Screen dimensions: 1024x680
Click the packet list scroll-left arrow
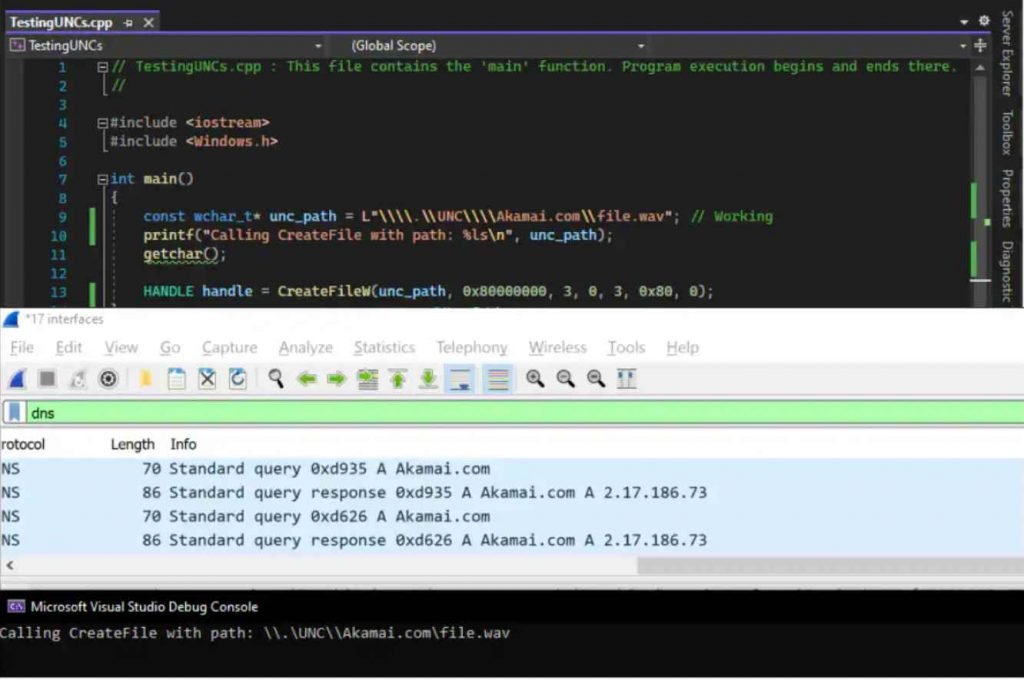click(9, 565)
